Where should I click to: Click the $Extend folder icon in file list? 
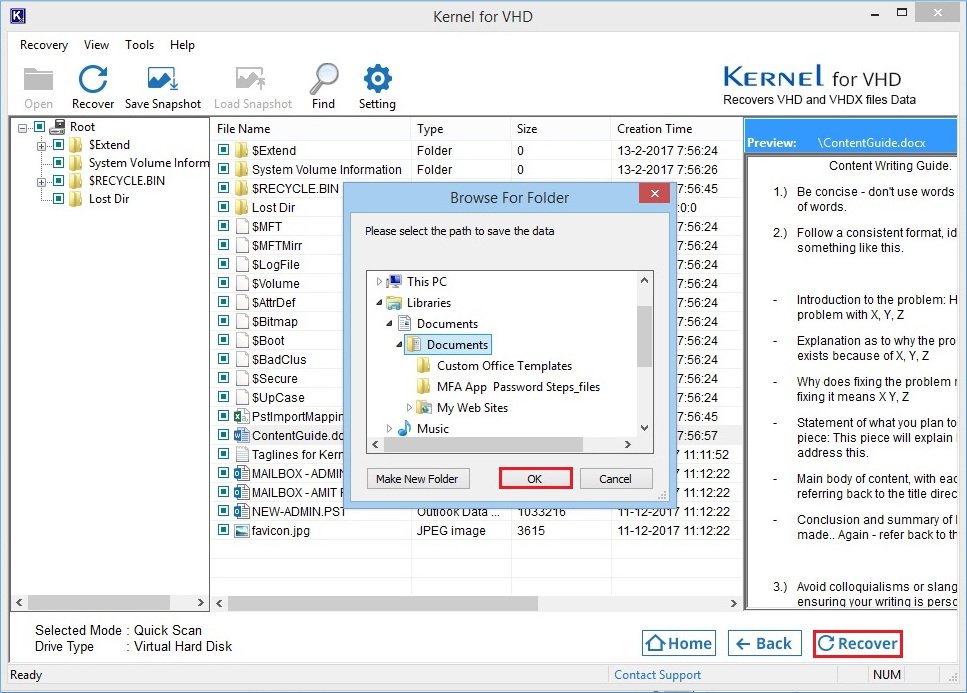point(242,150)
